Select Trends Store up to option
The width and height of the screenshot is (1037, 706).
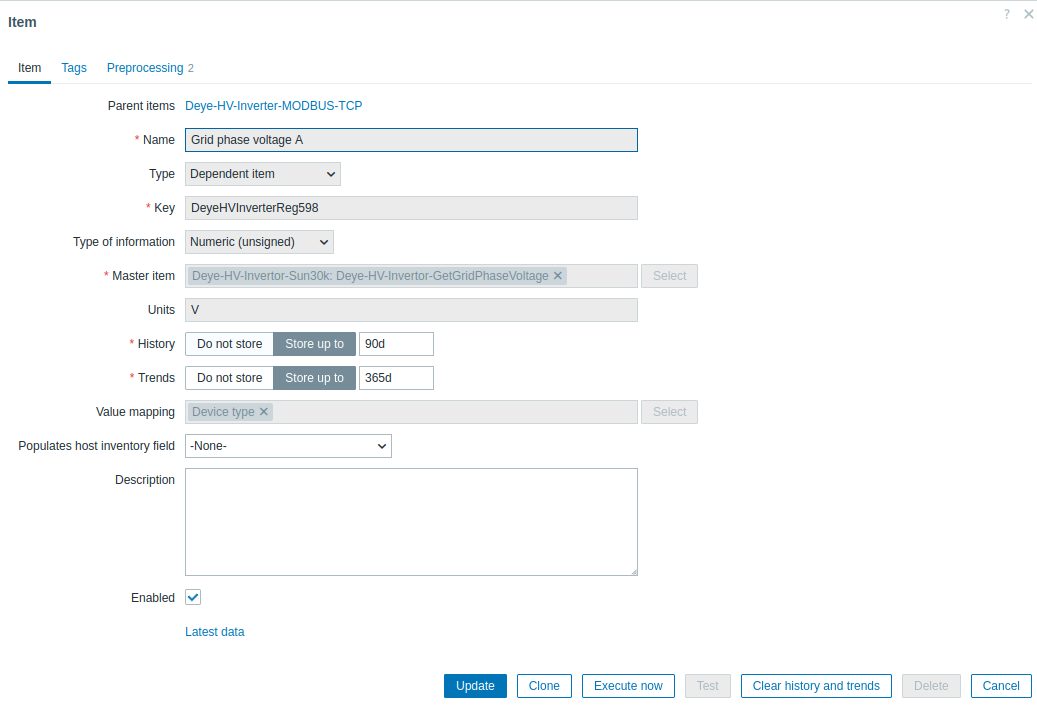click(x=314, y=378)
